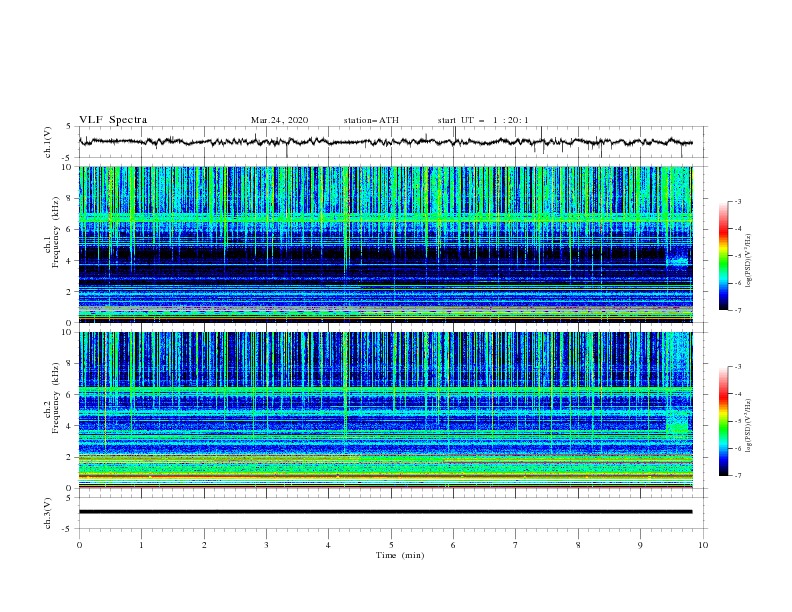
Task: Click the ch.1 colorbar "log(PSD)(V²/Hz)" label
Action: point(750,261)
